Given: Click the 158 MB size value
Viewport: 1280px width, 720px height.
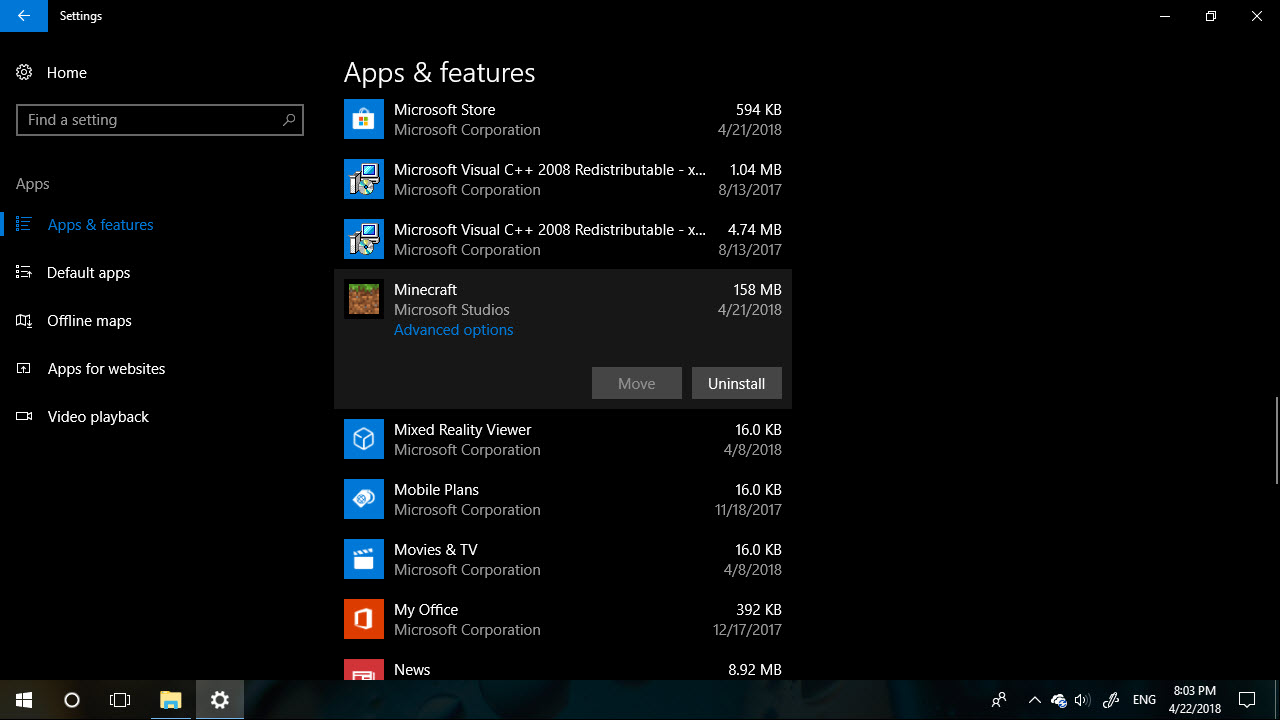Looking at the screenshot, I should point(758,290).
